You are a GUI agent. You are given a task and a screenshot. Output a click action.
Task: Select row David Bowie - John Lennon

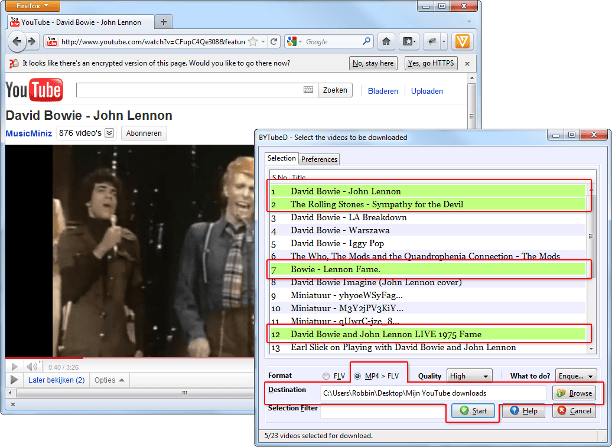tap(428, 191)
